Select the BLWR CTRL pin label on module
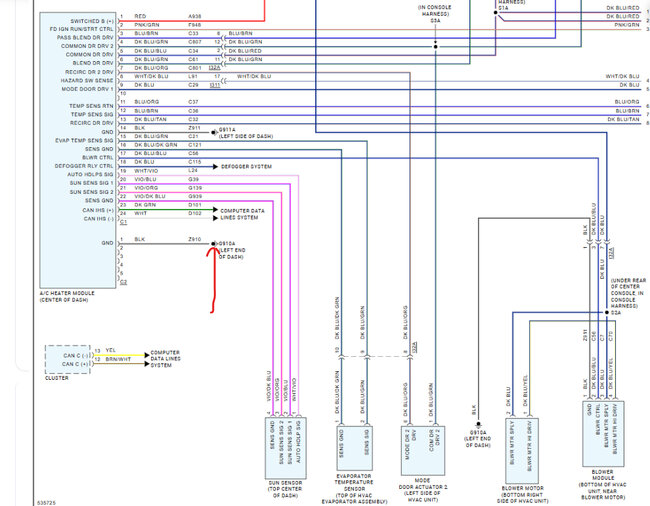 (97, 157)
